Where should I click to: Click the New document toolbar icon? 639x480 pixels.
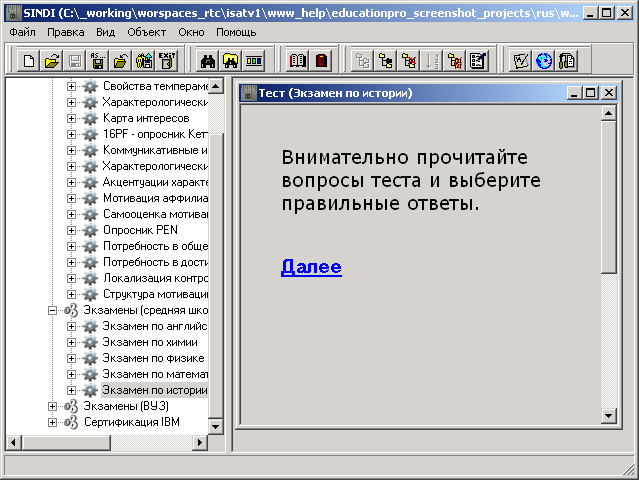pyautogui.click(x=29, y=61)
